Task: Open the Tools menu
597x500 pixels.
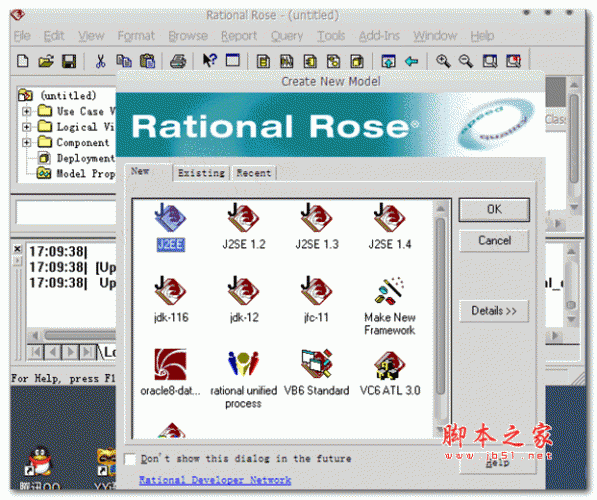Action: [x=331, y=36]
